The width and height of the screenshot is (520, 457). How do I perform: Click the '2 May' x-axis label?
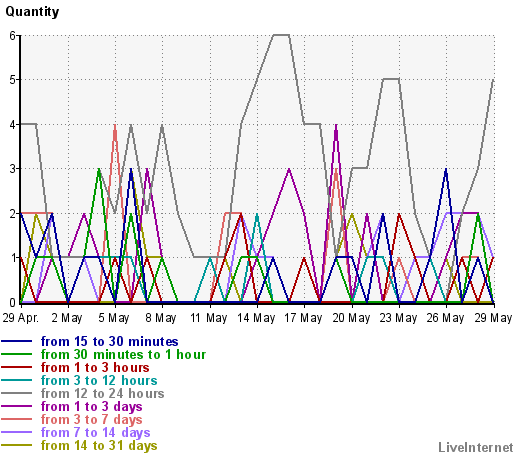67,318
